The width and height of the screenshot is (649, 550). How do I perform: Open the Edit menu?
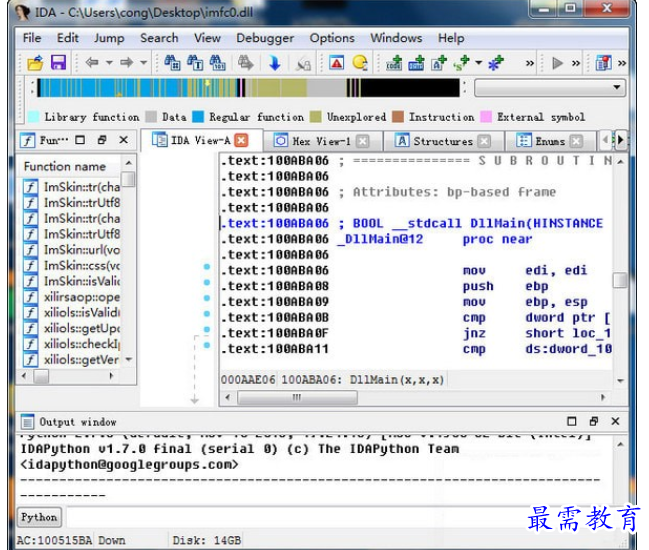pos(67,38)
